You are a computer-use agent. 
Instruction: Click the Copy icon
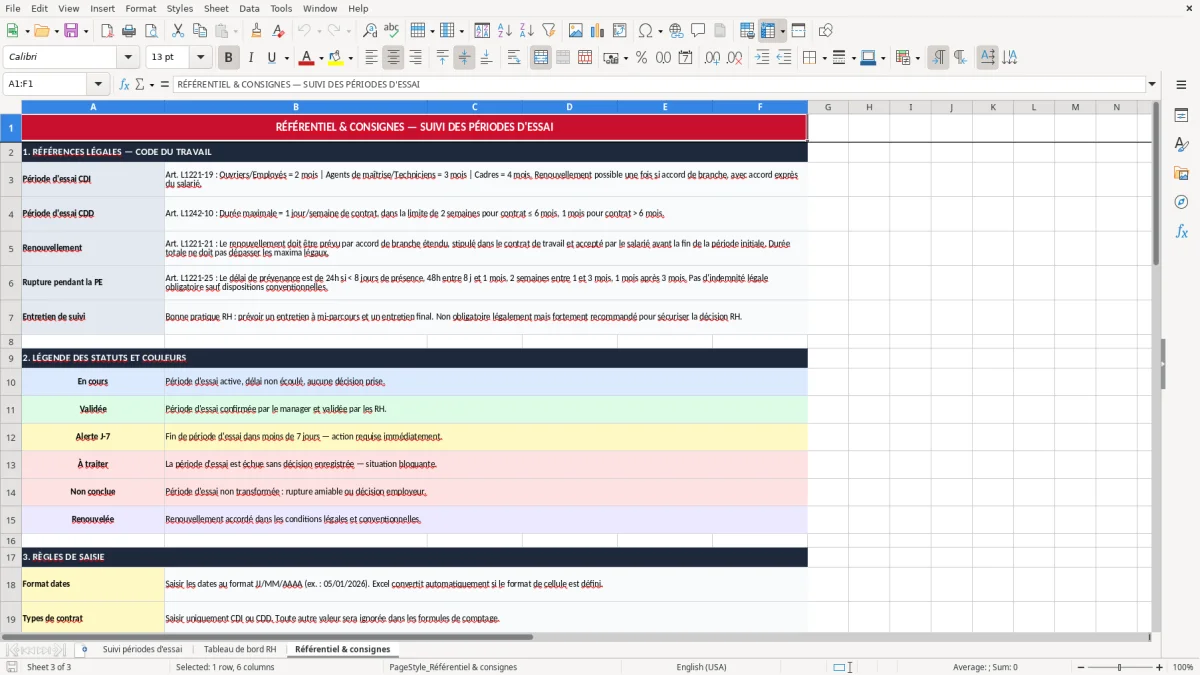[x=200, y=31]
